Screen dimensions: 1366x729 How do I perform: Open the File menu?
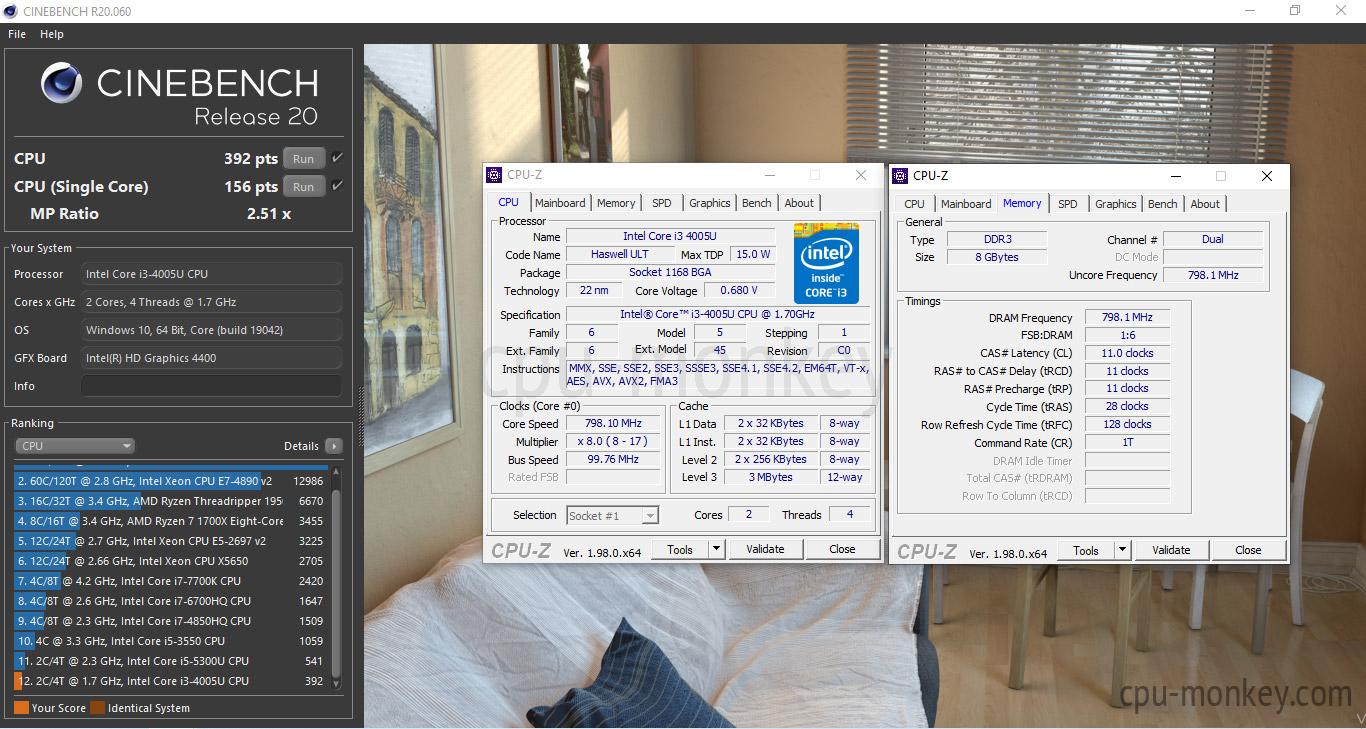coord(17,34)
